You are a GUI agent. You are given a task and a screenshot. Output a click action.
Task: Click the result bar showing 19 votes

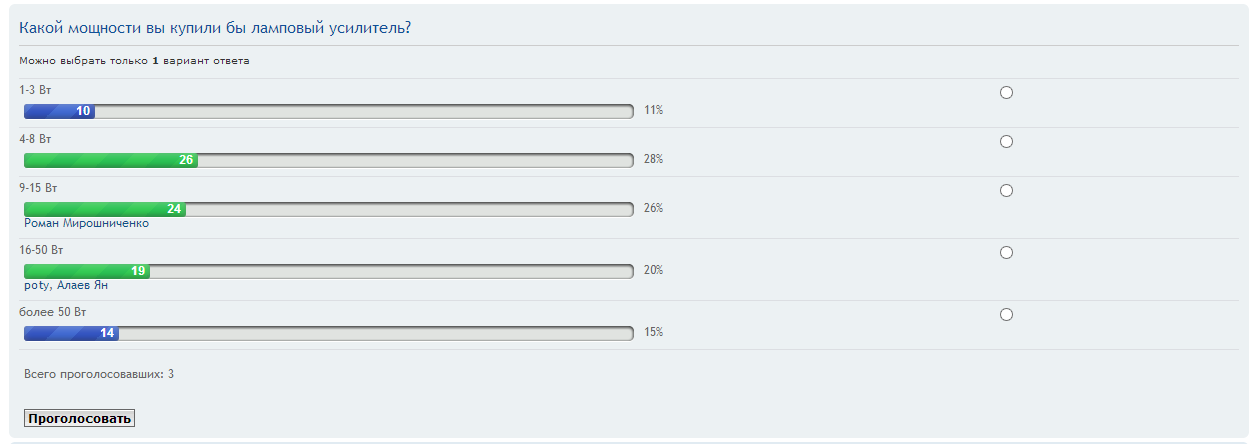[x=86, y=271]
